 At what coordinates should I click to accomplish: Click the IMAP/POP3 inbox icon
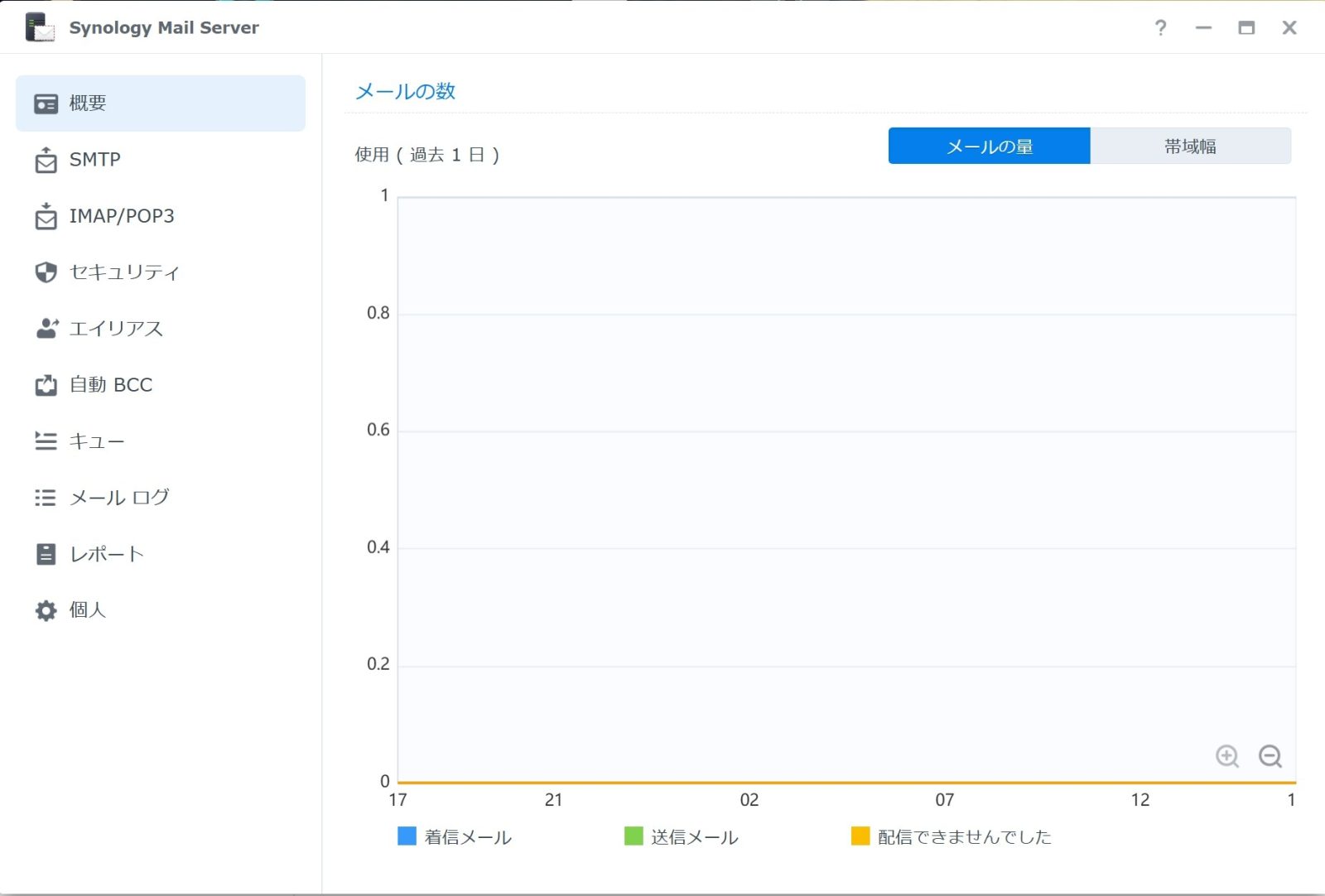coord(46,216)
